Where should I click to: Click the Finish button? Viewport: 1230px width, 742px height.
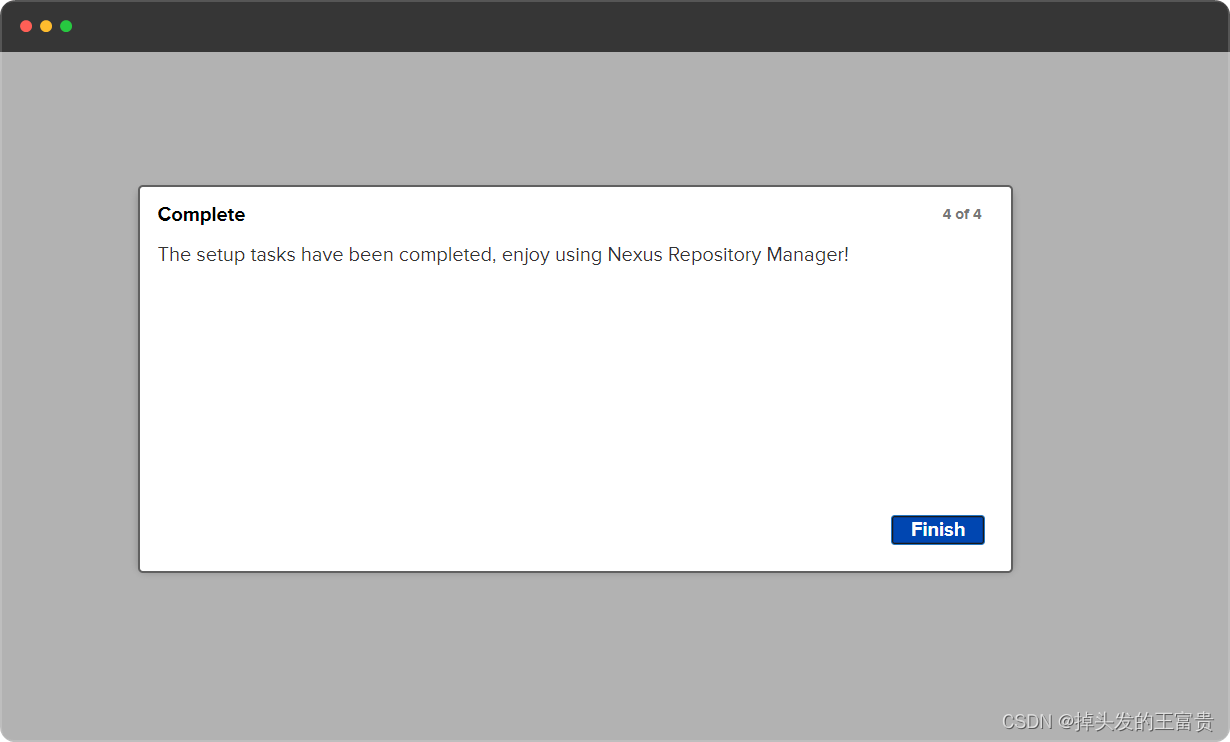coord(937,530)
